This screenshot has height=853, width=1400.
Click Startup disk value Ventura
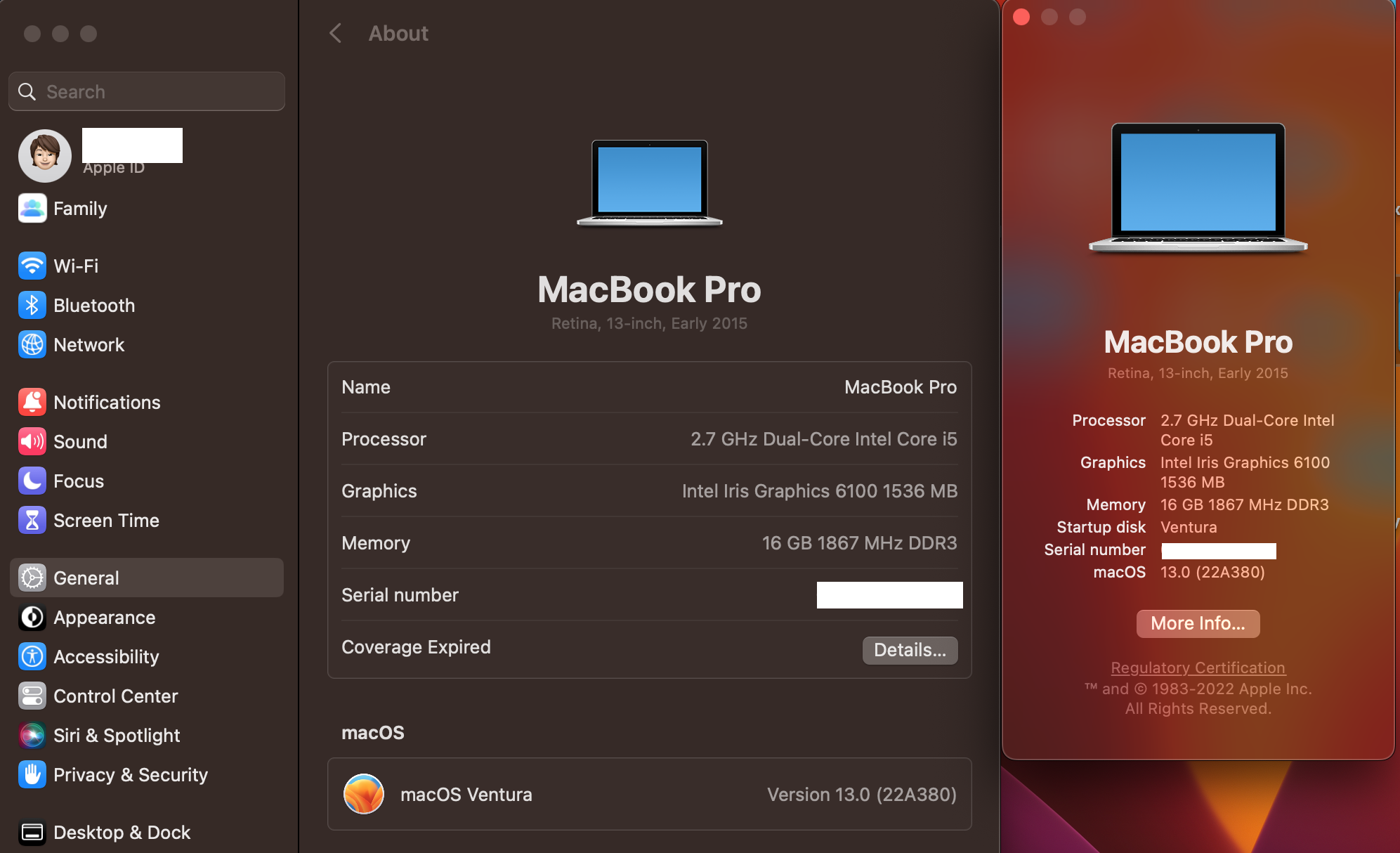pyautogui.click(x=1189, y=527)
